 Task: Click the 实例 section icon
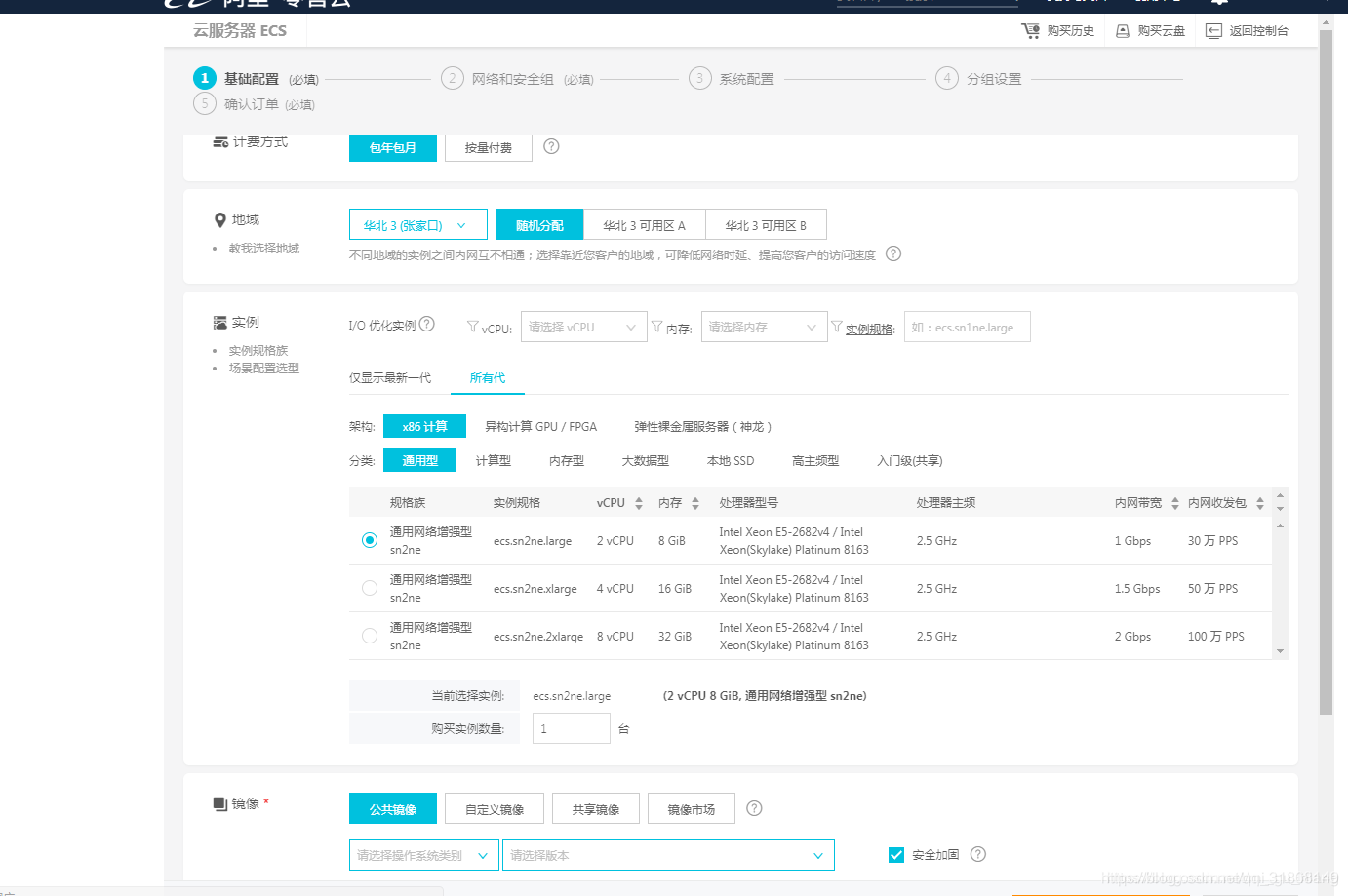(x=220, y=323)
